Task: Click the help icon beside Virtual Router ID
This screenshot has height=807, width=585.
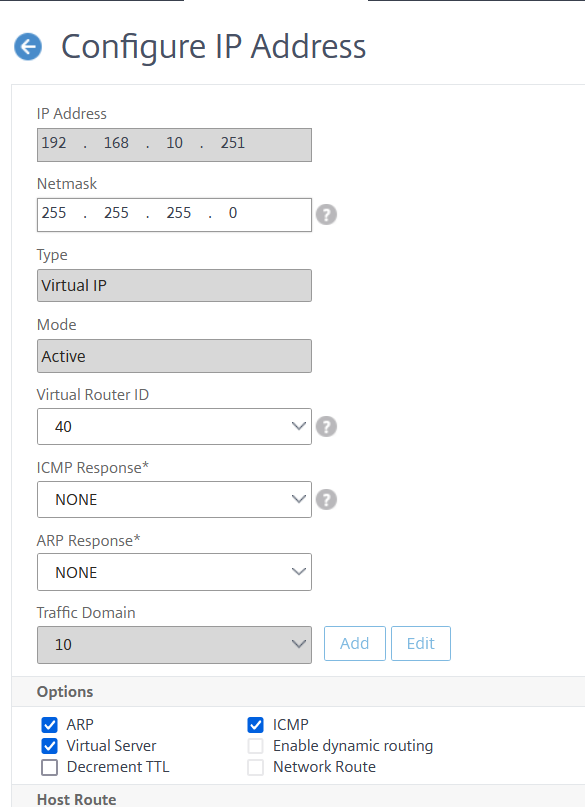Action: pyautogui.click(x=326, y=427)
